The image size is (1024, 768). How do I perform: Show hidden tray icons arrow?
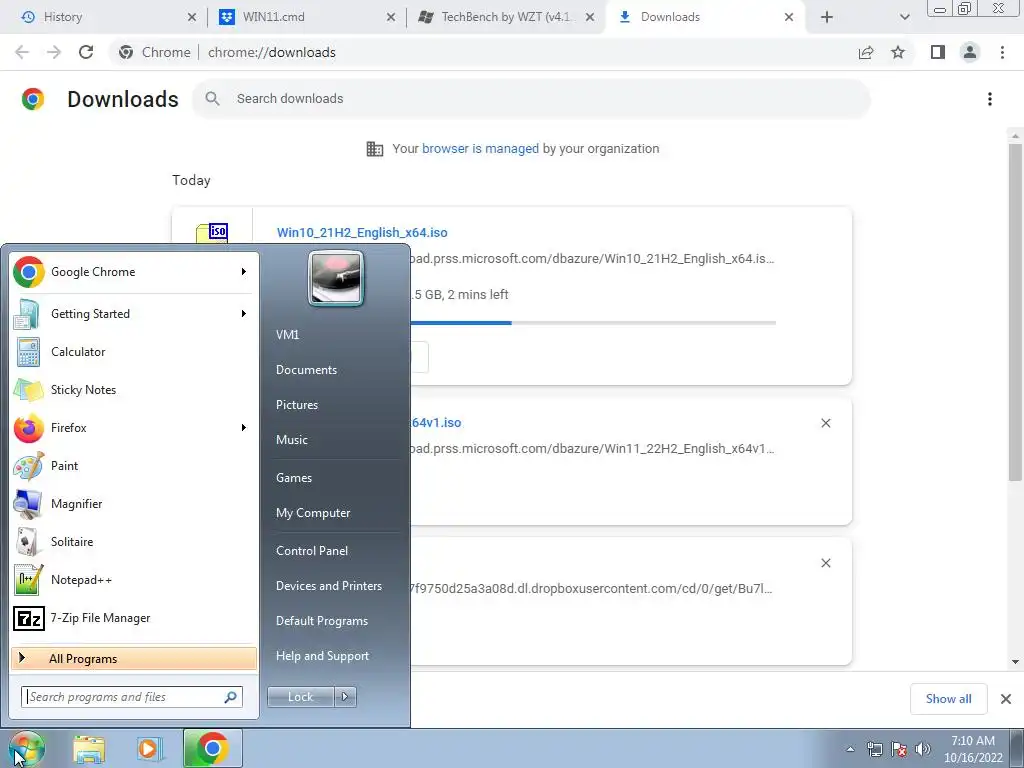pos(850,749)
